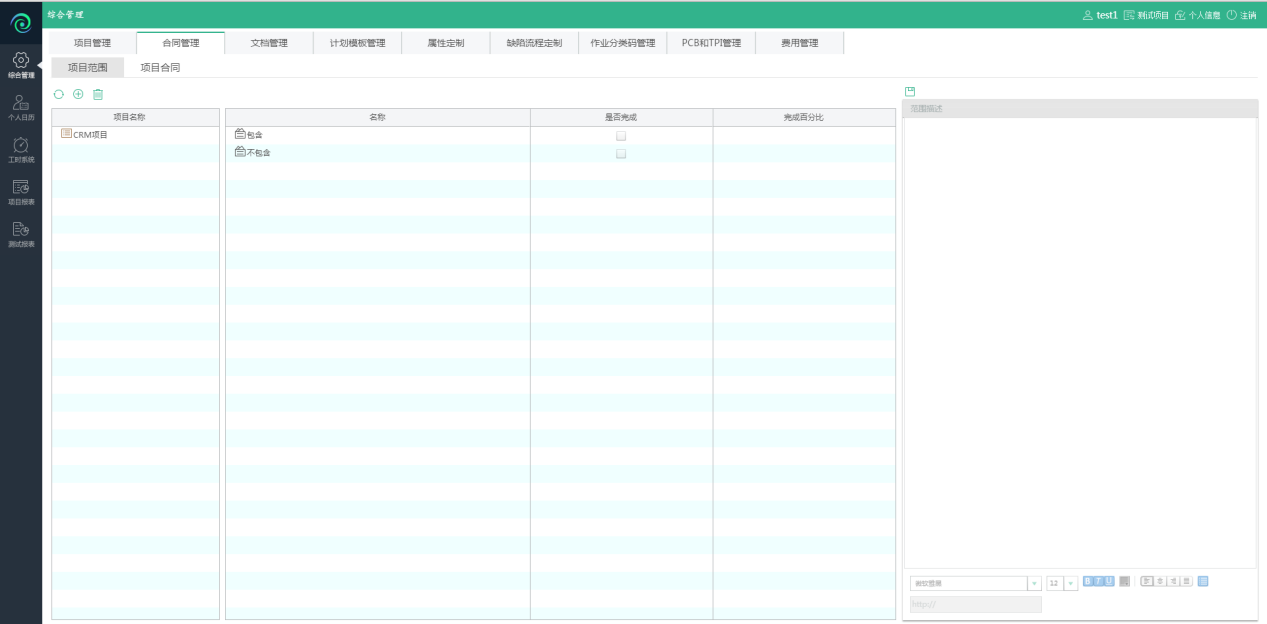This screenshot has height=624, width=1267.
Task: Click the refresh icon above project list
Action: (x=58, y=94)
